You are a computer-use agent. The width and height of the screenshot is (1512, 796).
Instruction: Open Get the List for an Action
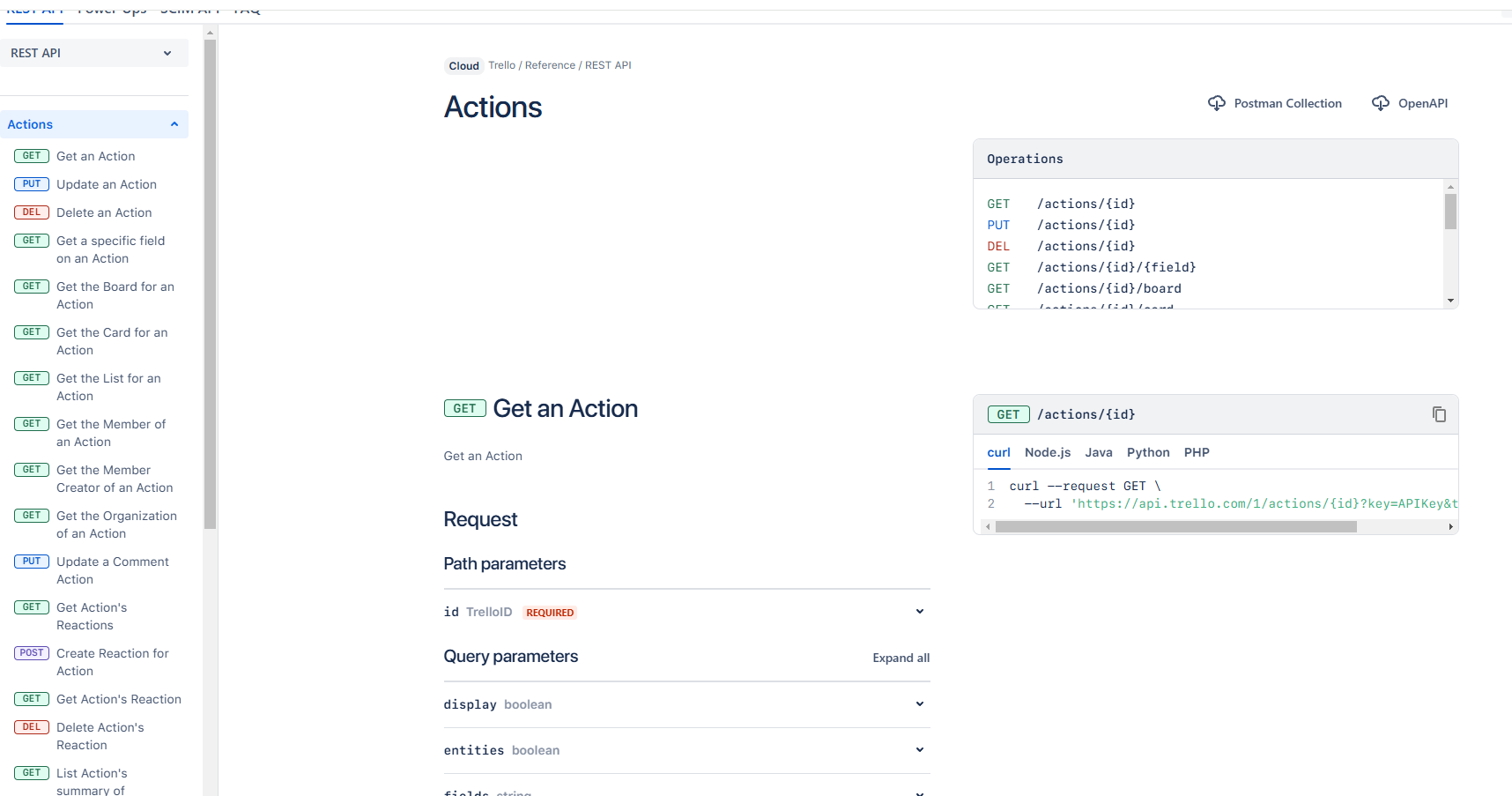click(x=108, y=387)
